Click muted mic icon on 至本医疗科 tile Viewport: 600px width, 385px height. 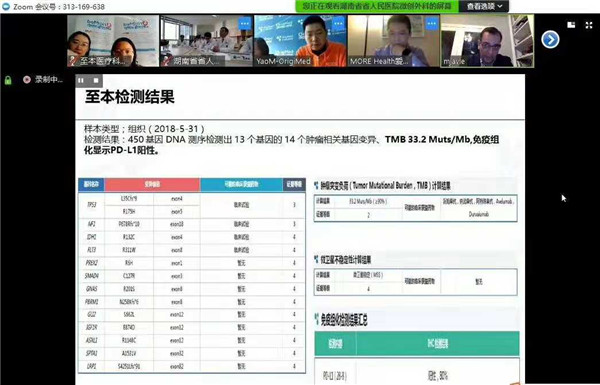(x=72, y=61)
